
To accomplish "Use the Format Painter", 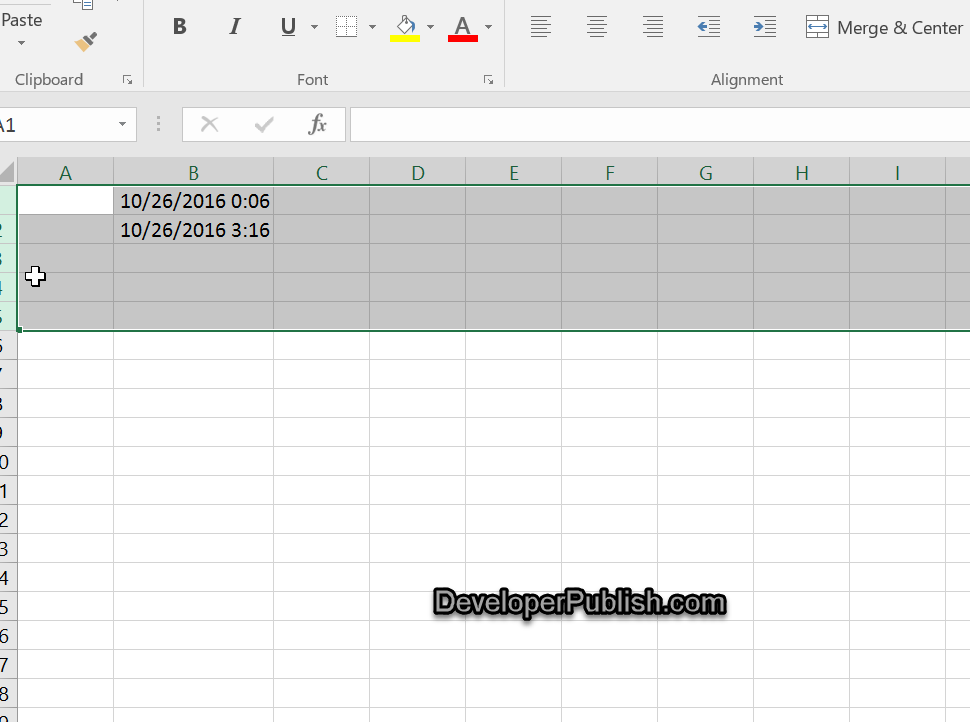I will click(85, 40).
